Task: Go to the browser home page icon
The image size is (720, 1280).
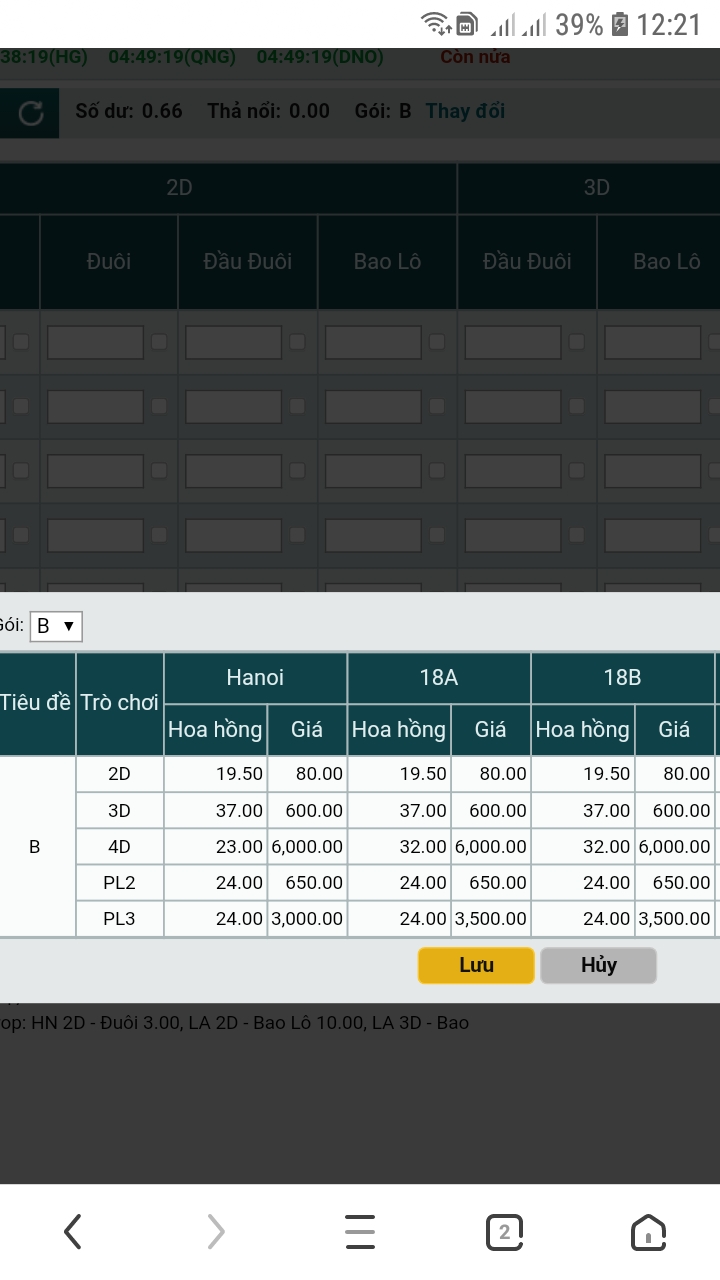Action: point(648,1232)
